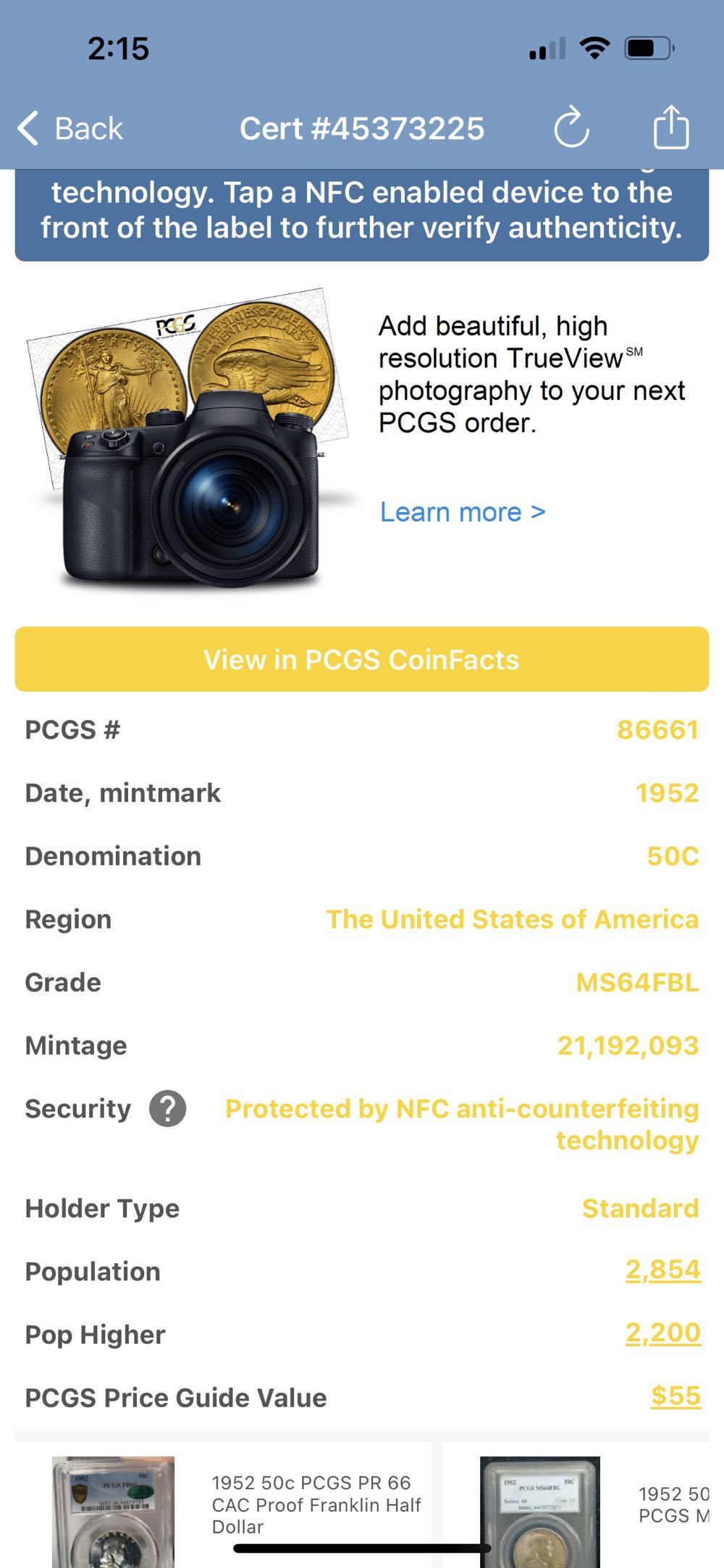The height and width of the screenshot is (1568, 724).
Task: Tap the Security question mark help icon
Action: tap(167, 1109)
